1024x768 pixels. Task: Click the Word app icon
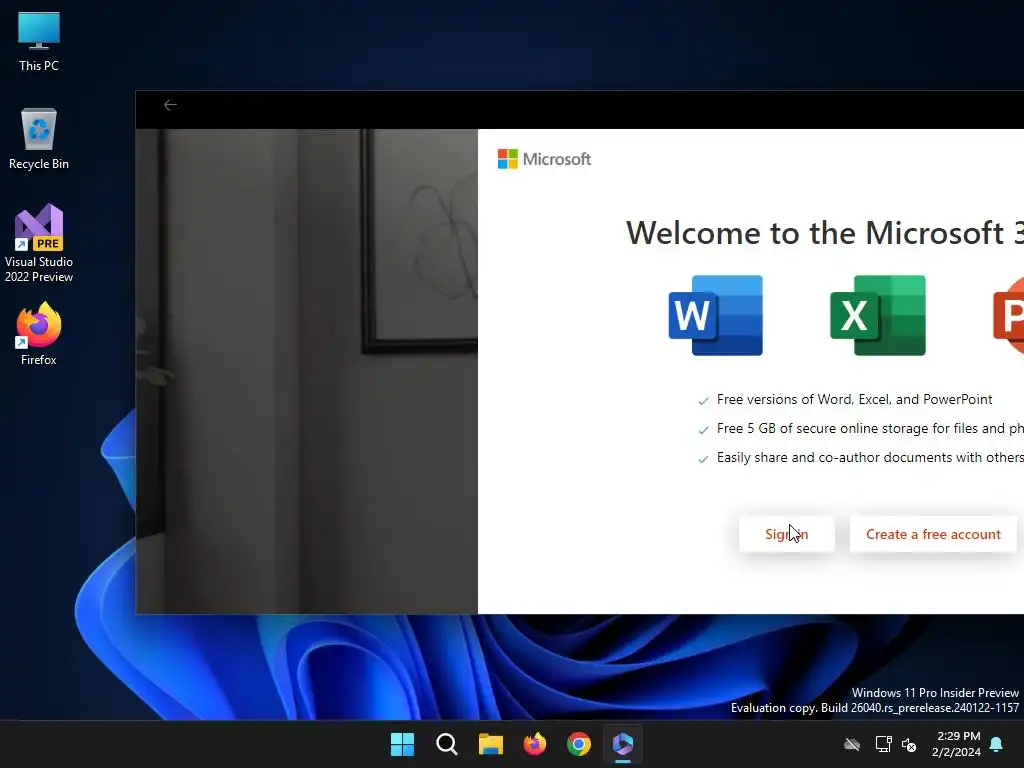[716, 315]
